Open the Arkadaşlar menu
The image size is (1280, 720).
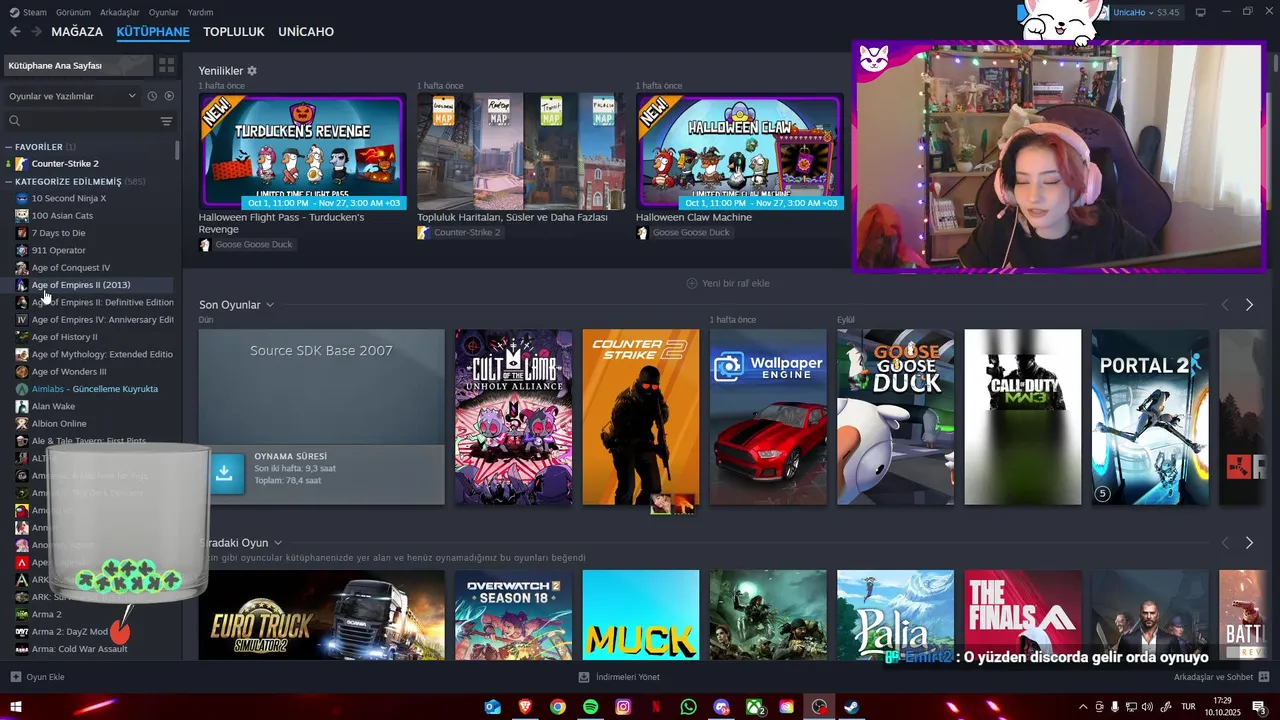point(120,12)
